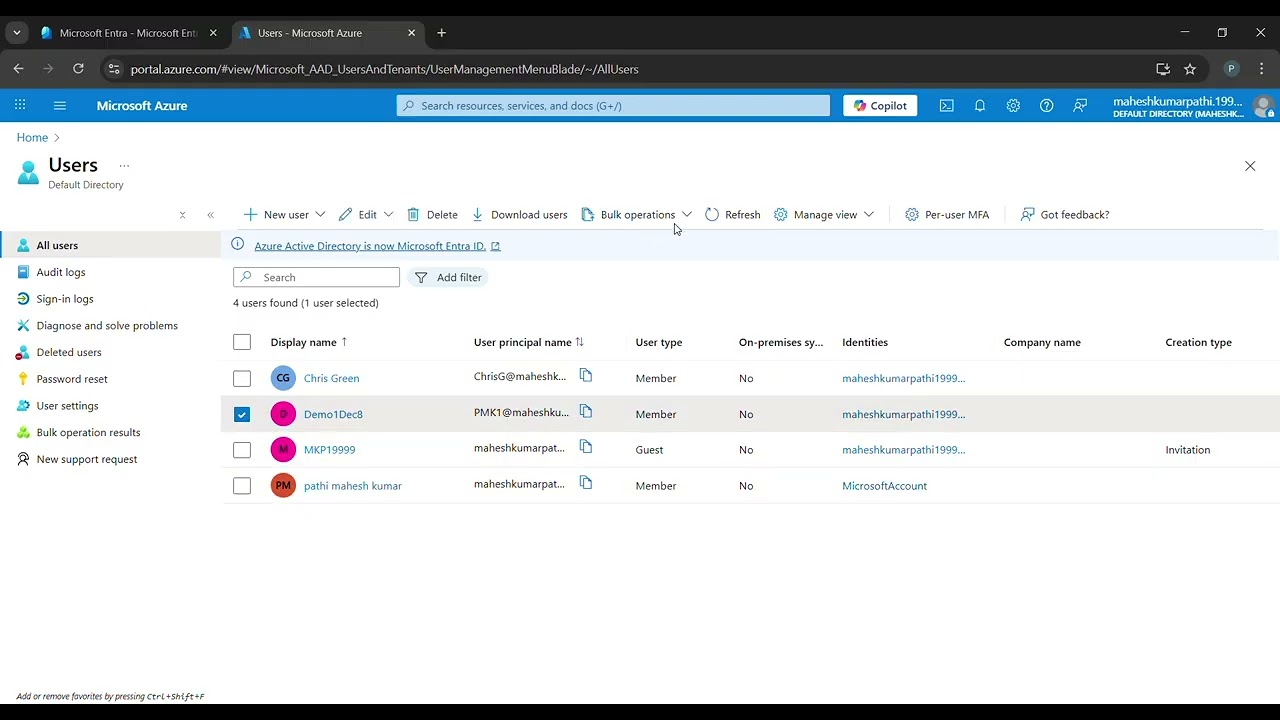Open Chrome tab search dropdown

coord(17,33)
